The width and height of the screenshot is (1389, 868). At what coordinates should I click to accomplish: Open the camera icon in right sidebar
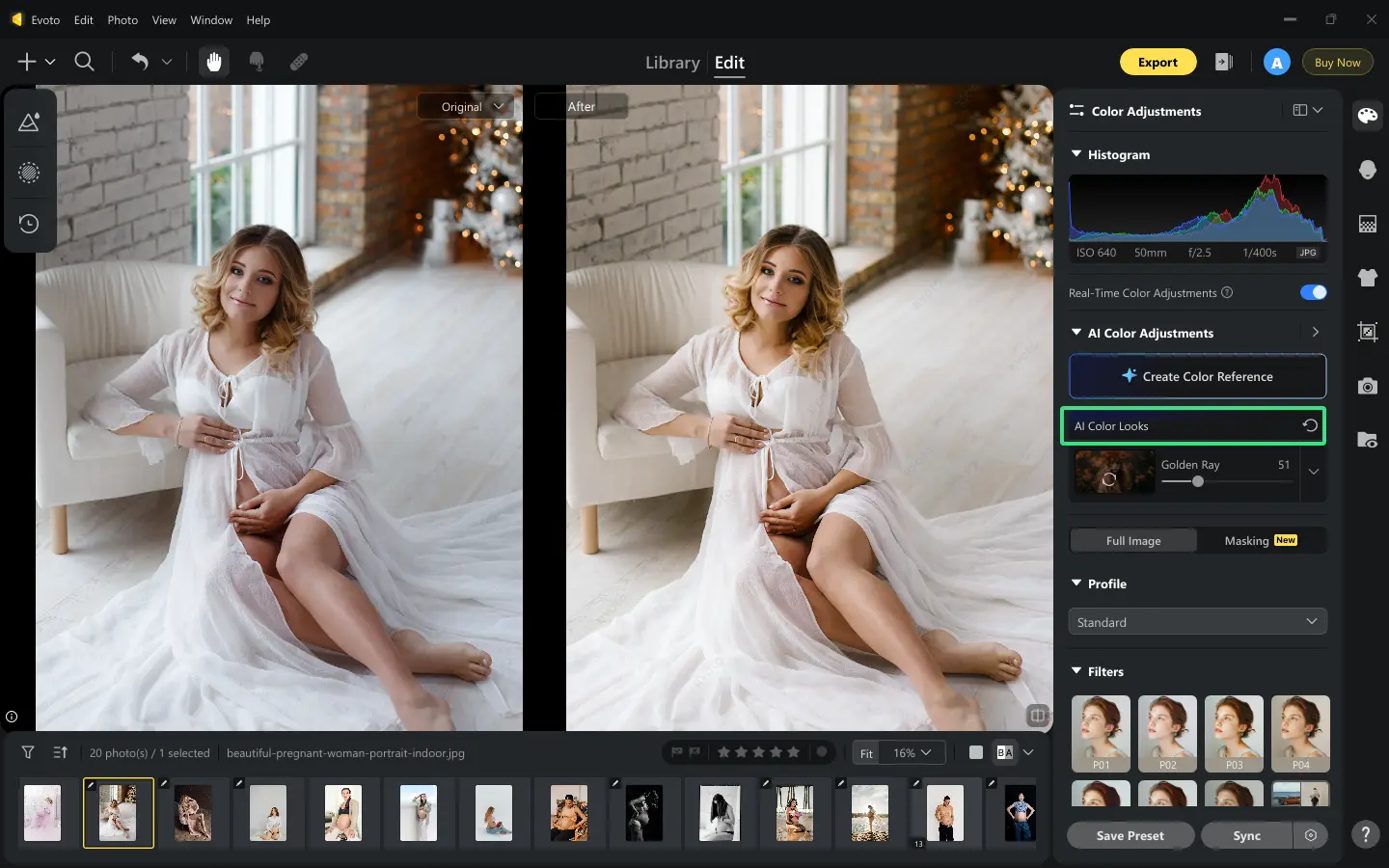1367,386
